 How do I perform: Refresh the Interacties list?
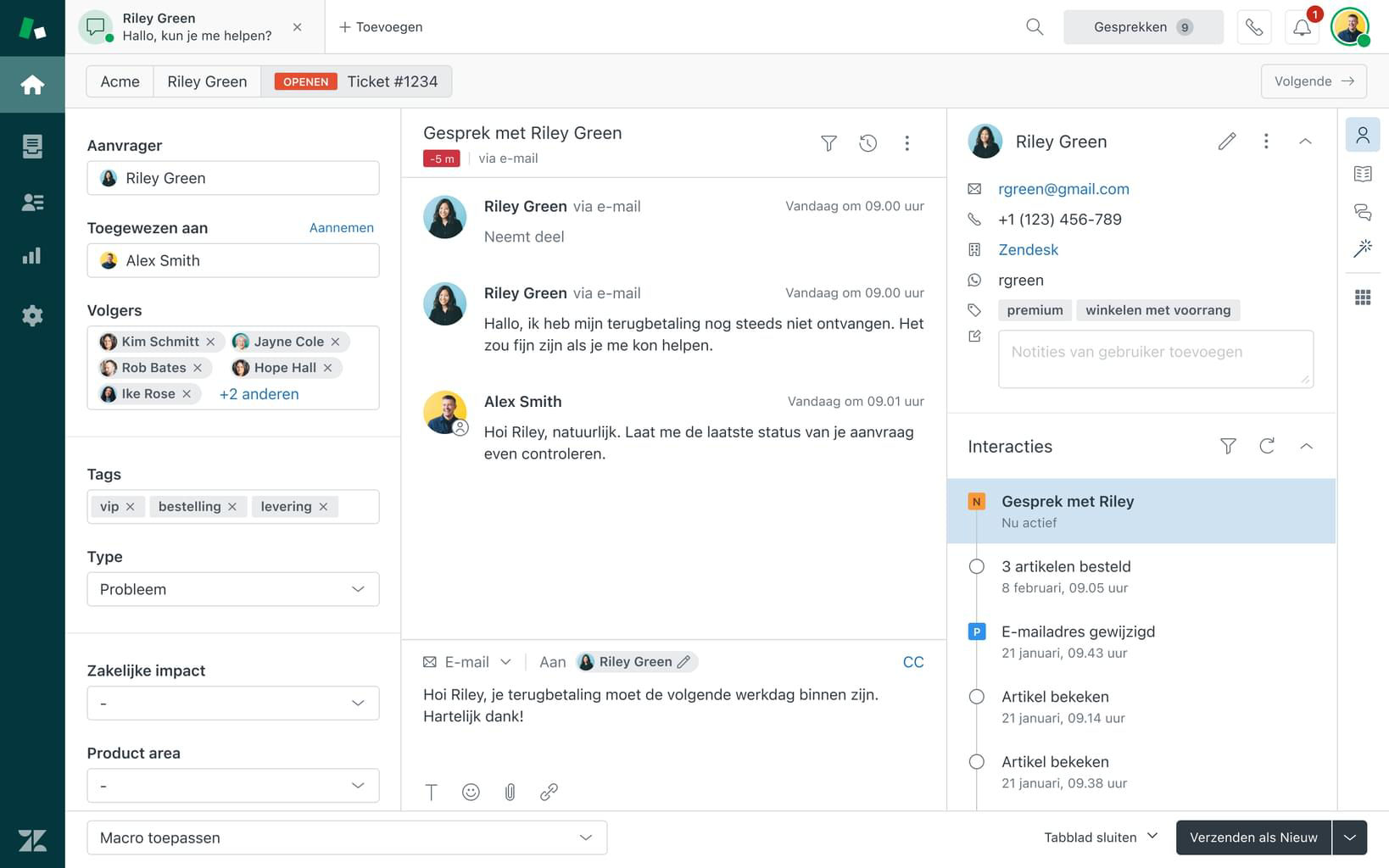click(x=1267, y=446)
